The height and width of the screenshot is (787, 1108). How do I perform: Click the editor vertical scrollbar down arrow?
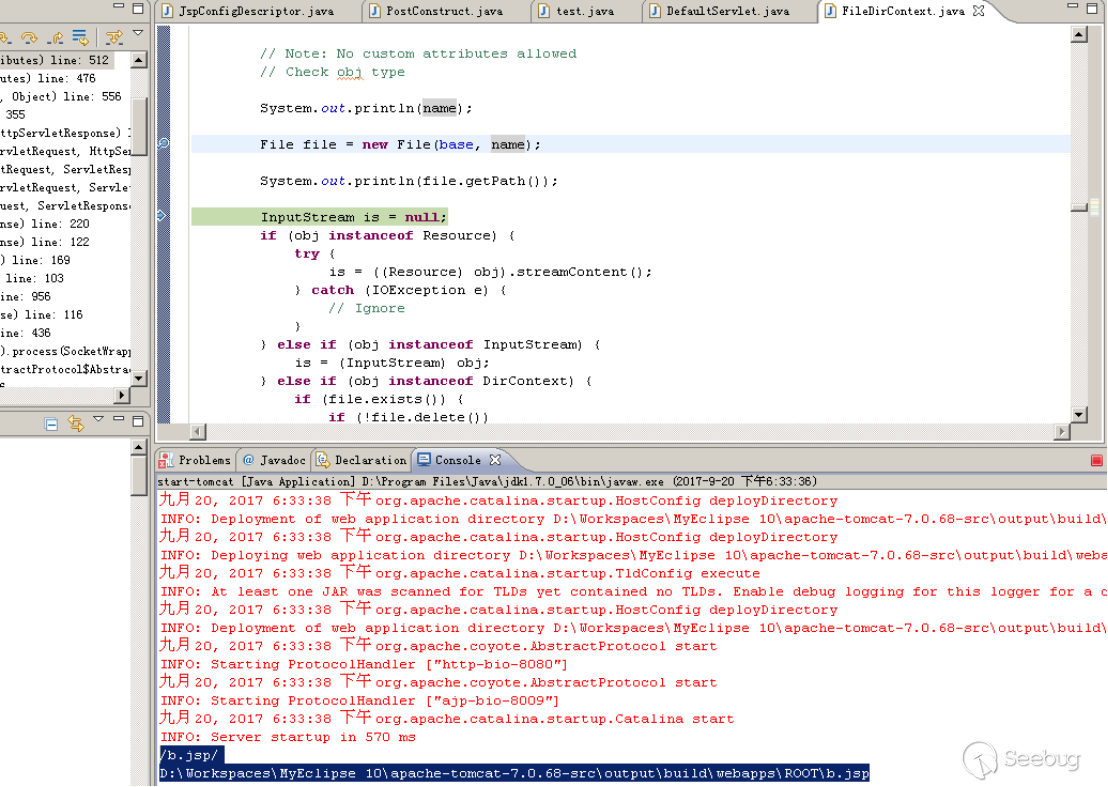point(1079,415)
